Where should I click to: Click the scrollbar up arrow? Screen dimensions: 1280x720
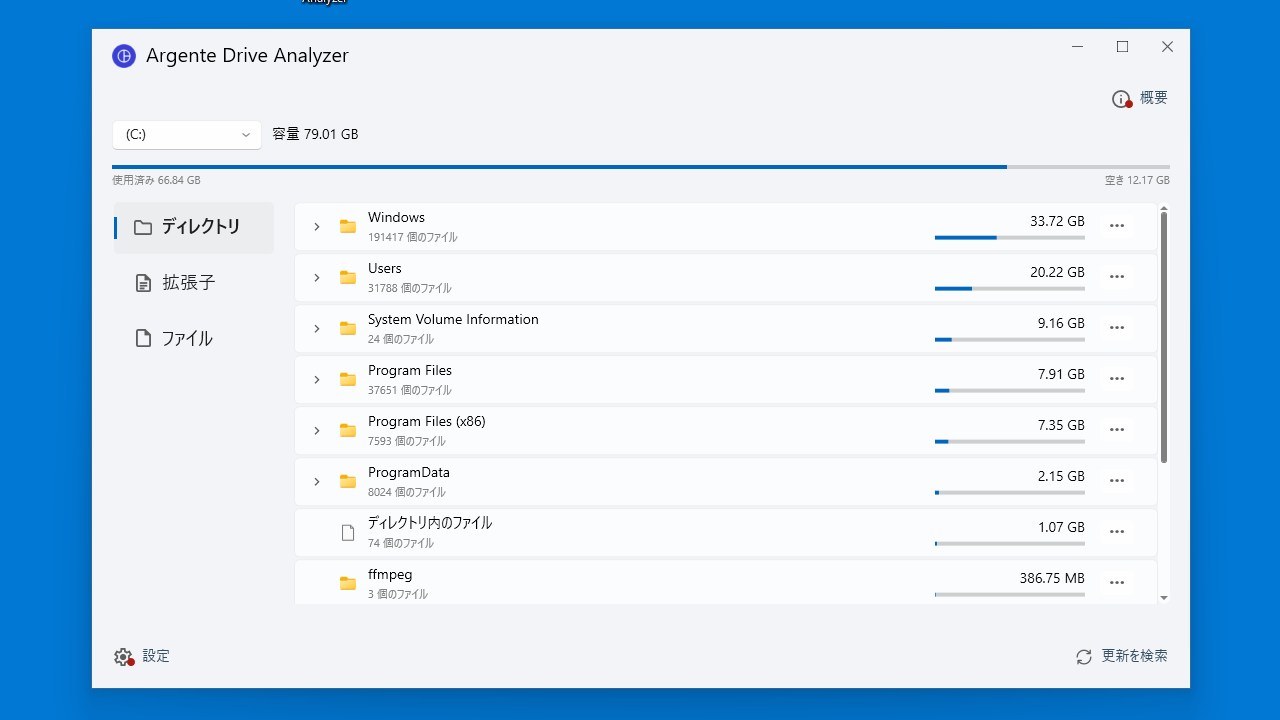tap(1164, 208)
